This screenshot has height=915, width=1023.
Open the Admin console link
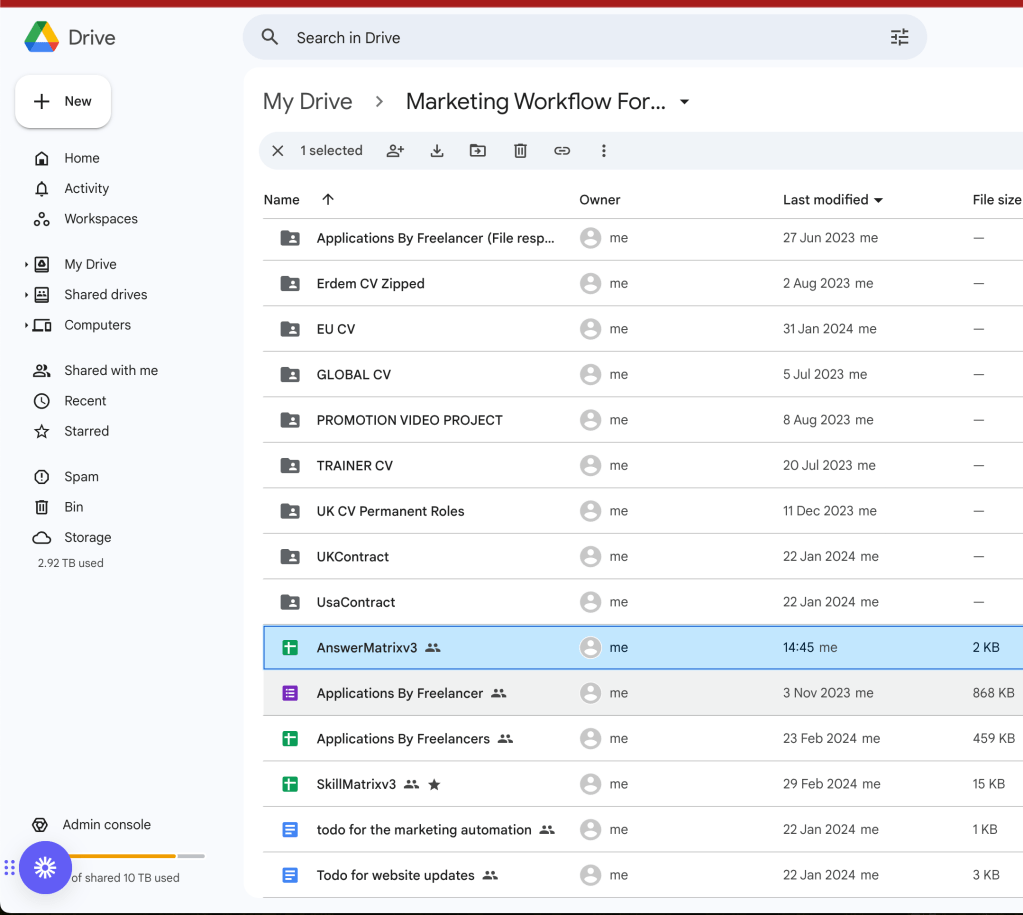click(106, 825)
